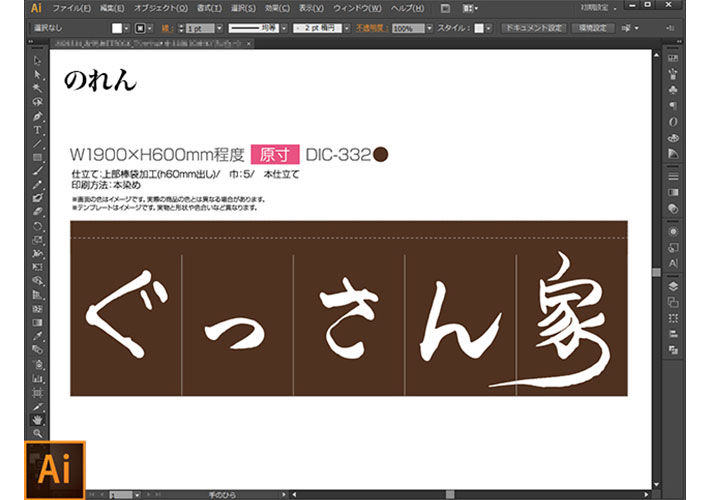Select the Blob Brush tool

click(37, 198)
